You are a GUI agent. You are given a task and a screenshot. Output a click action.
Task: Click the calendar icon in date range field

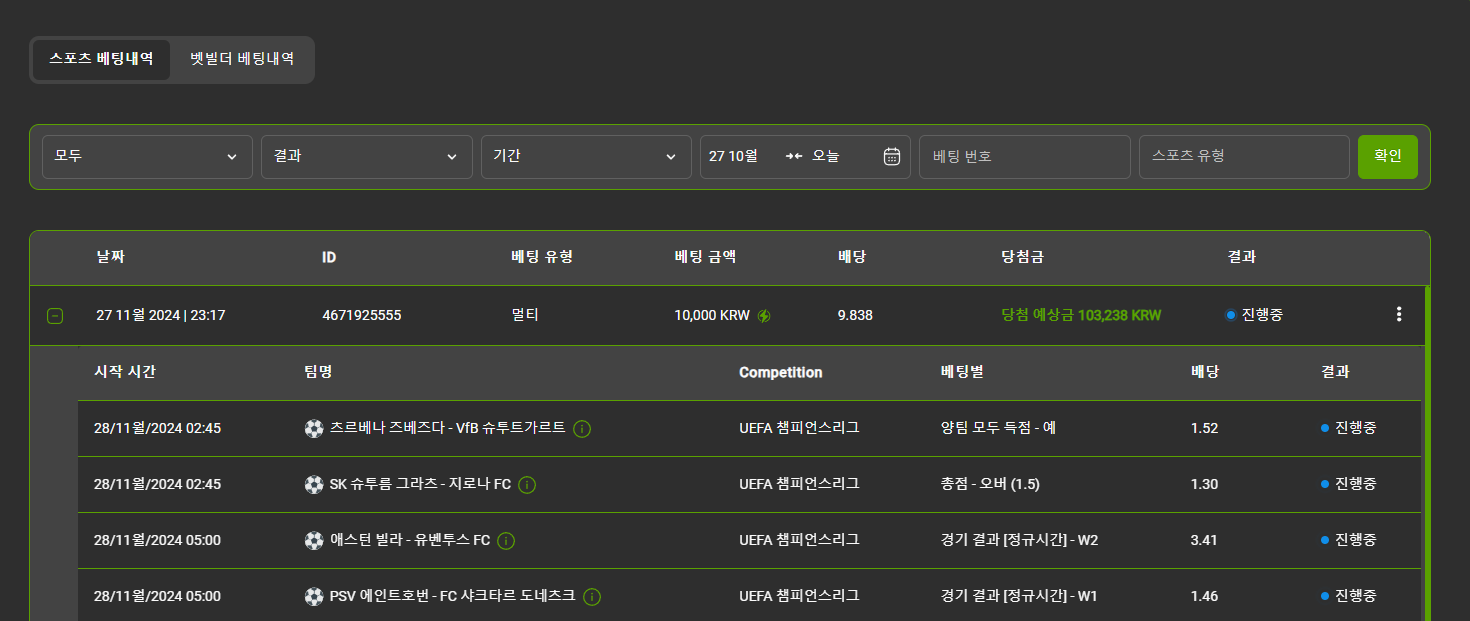click(892, 157)
